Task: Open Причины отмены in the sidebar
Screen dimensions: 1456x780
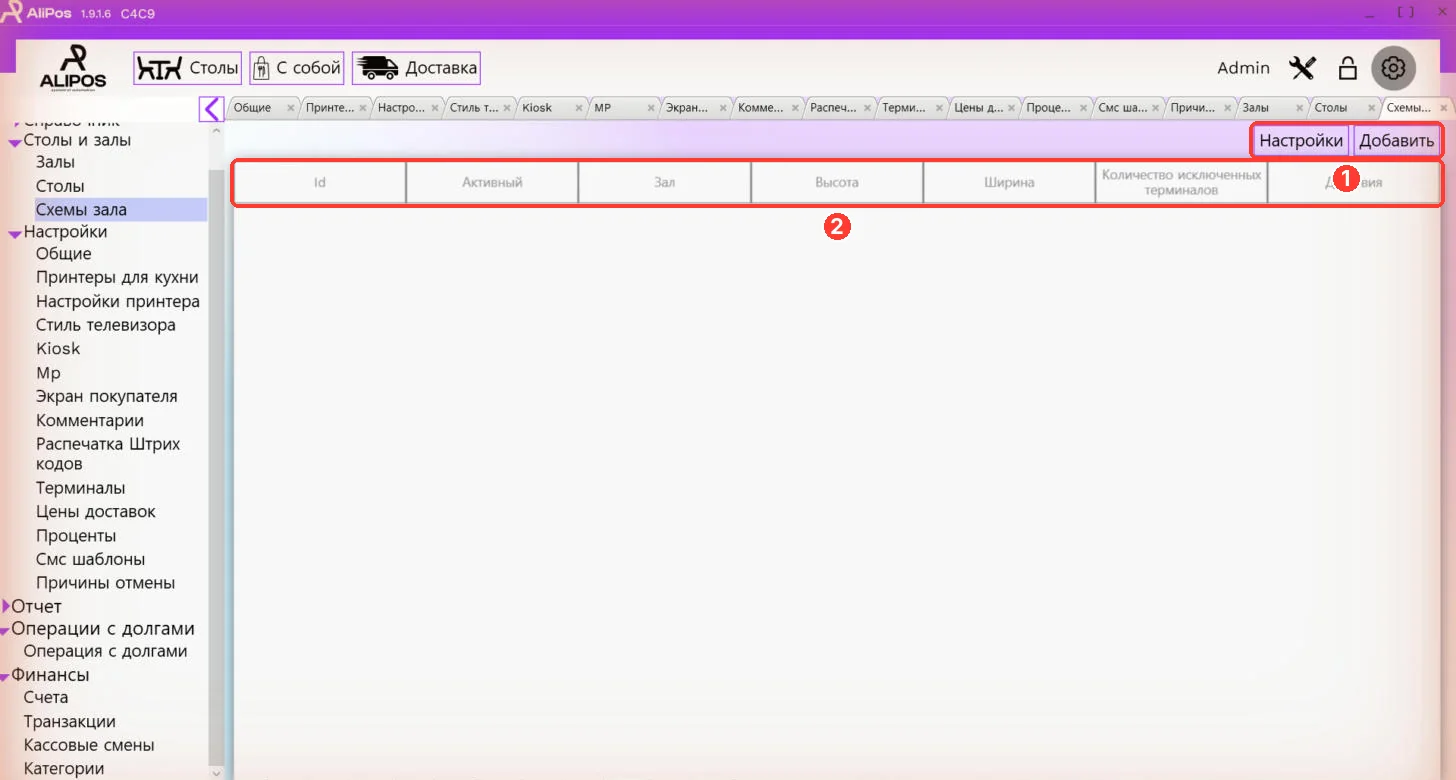Action: pos(106,583)
